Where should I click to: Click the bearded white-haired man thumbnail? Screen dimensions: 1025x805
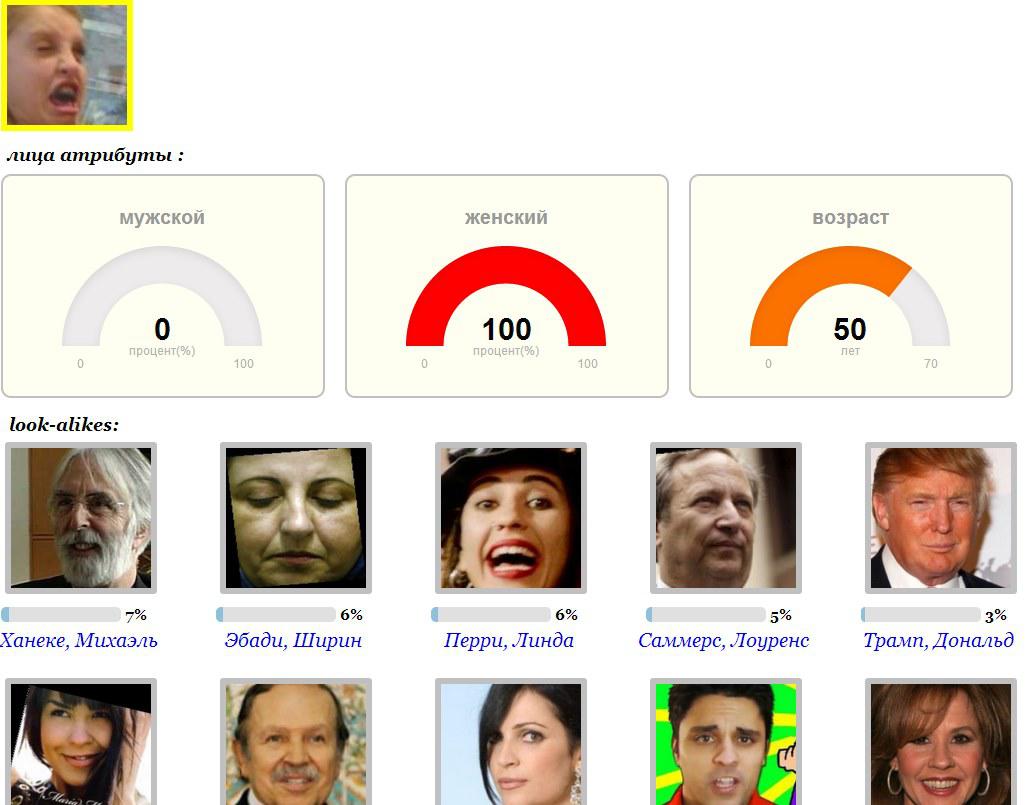coord(81,518)
